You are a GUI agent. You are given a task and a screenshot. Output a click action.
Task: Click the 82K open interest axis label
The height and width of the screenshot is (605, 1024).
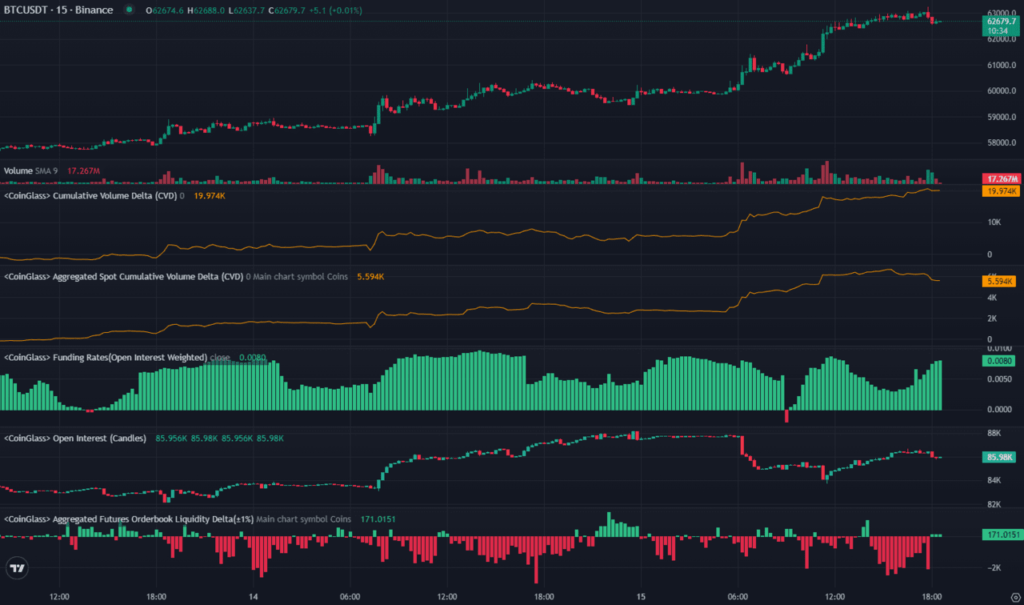[994, 504]
